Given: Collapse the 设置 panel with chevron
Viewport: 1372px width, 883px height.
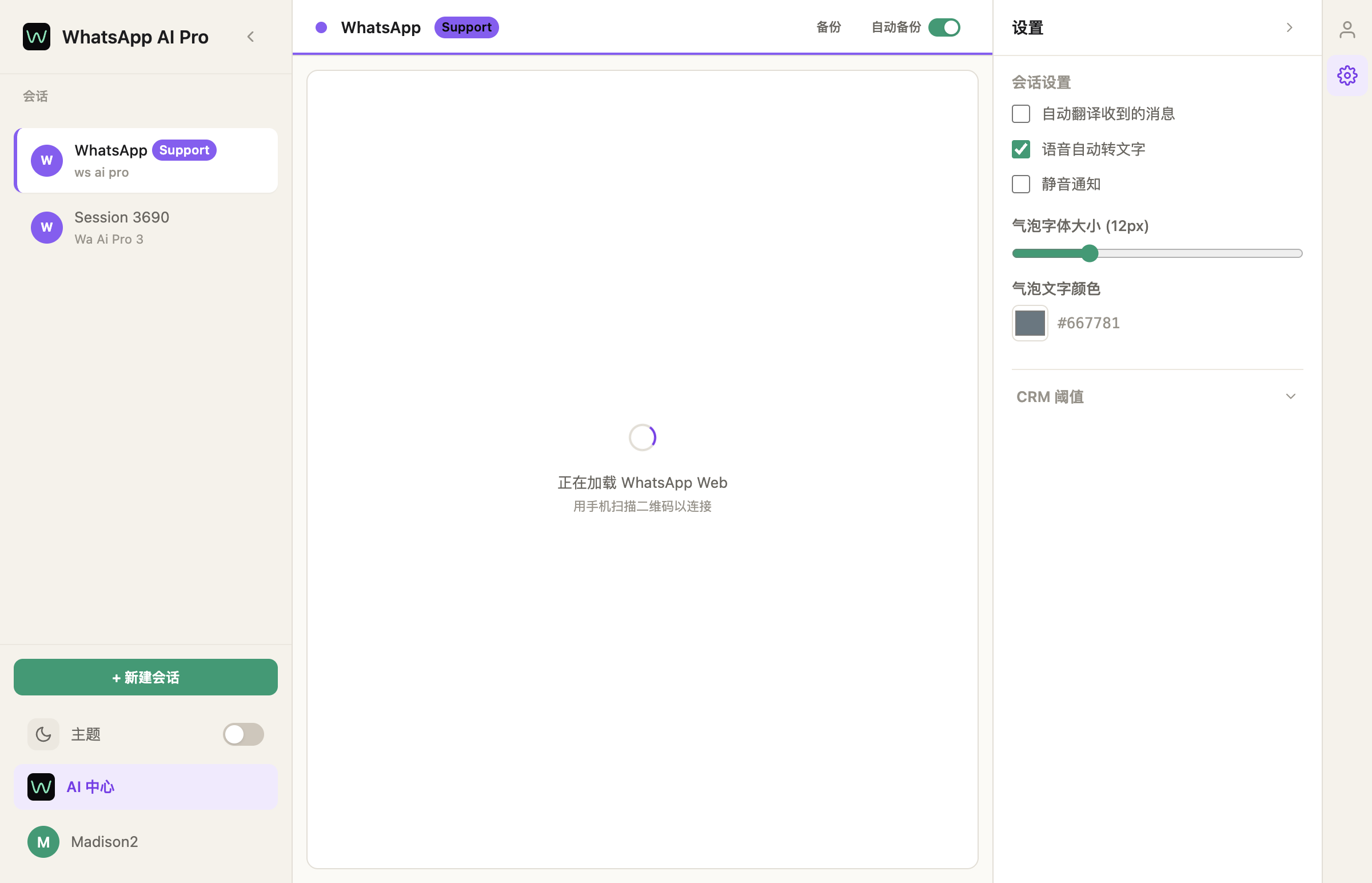Looking at the screenshot, I should click(1290, 27).
